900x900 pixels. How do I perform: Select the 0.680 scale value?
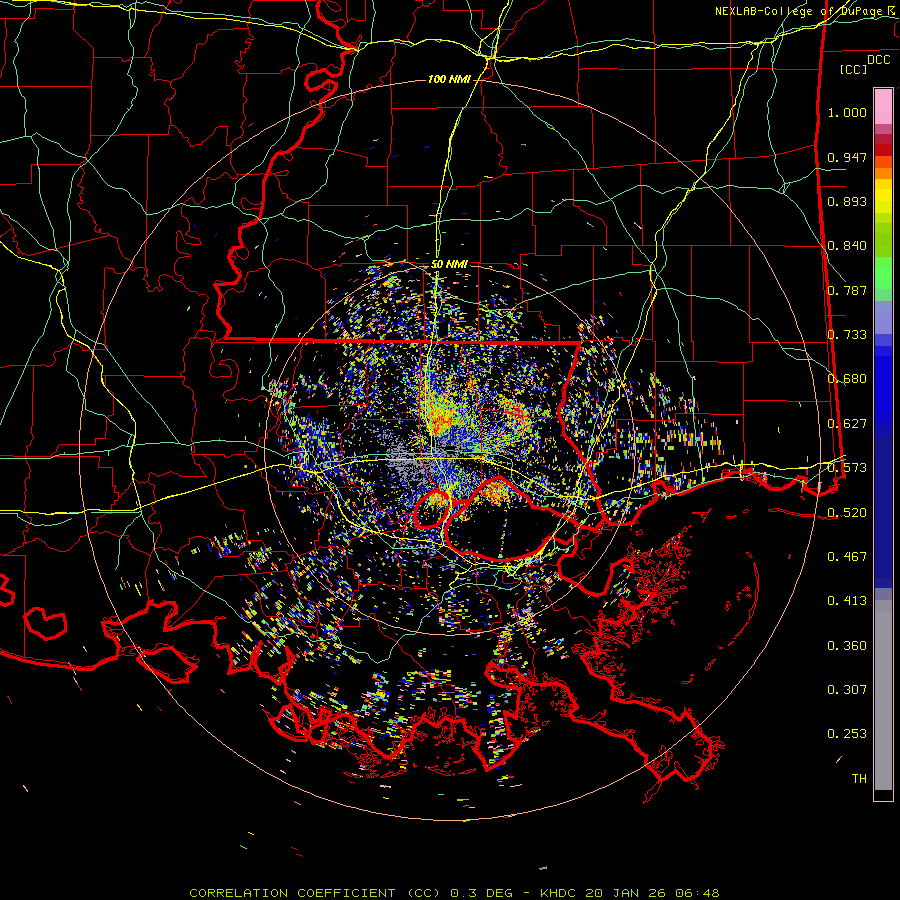[847, 379]
